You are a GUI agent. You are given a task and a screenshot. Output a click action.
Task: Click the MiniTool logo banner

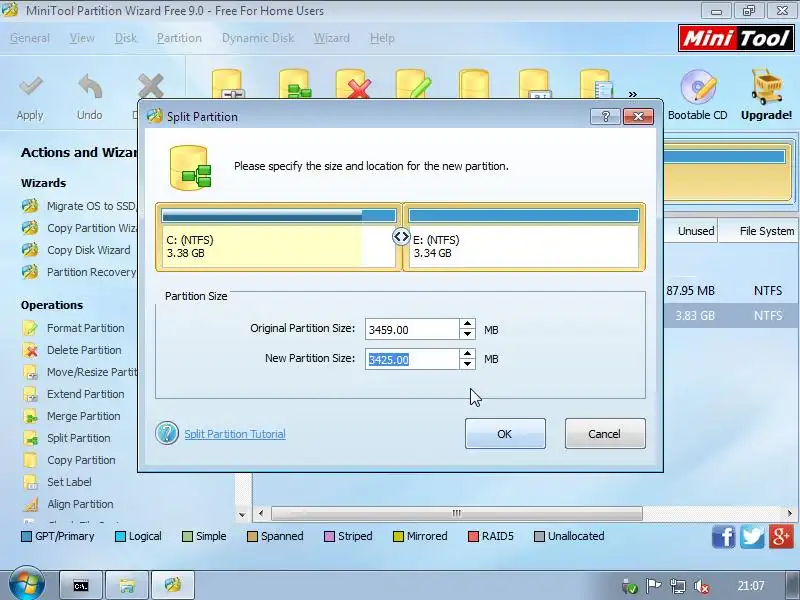tap(736, 38)
